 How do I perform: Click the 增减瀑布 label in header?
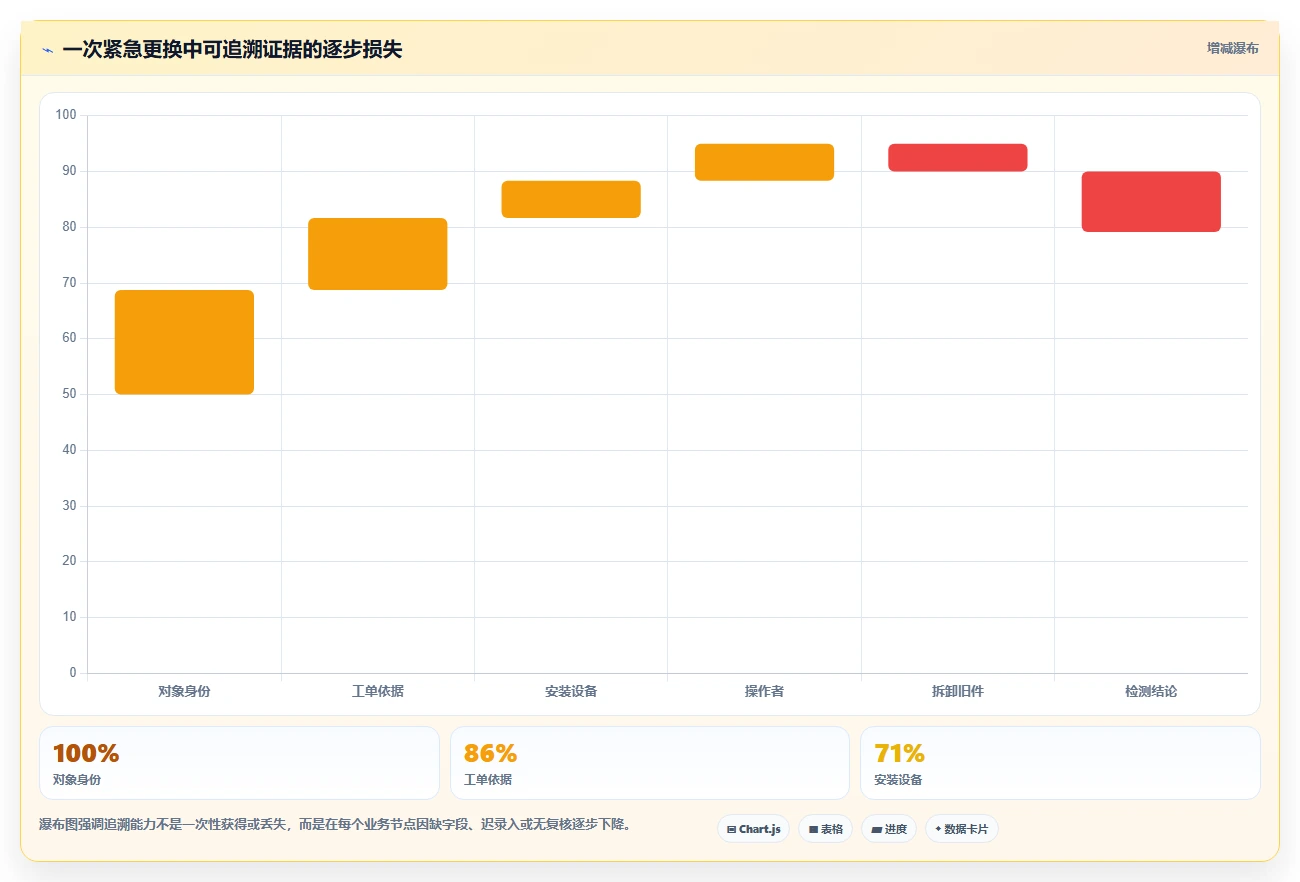point(1233,48)
